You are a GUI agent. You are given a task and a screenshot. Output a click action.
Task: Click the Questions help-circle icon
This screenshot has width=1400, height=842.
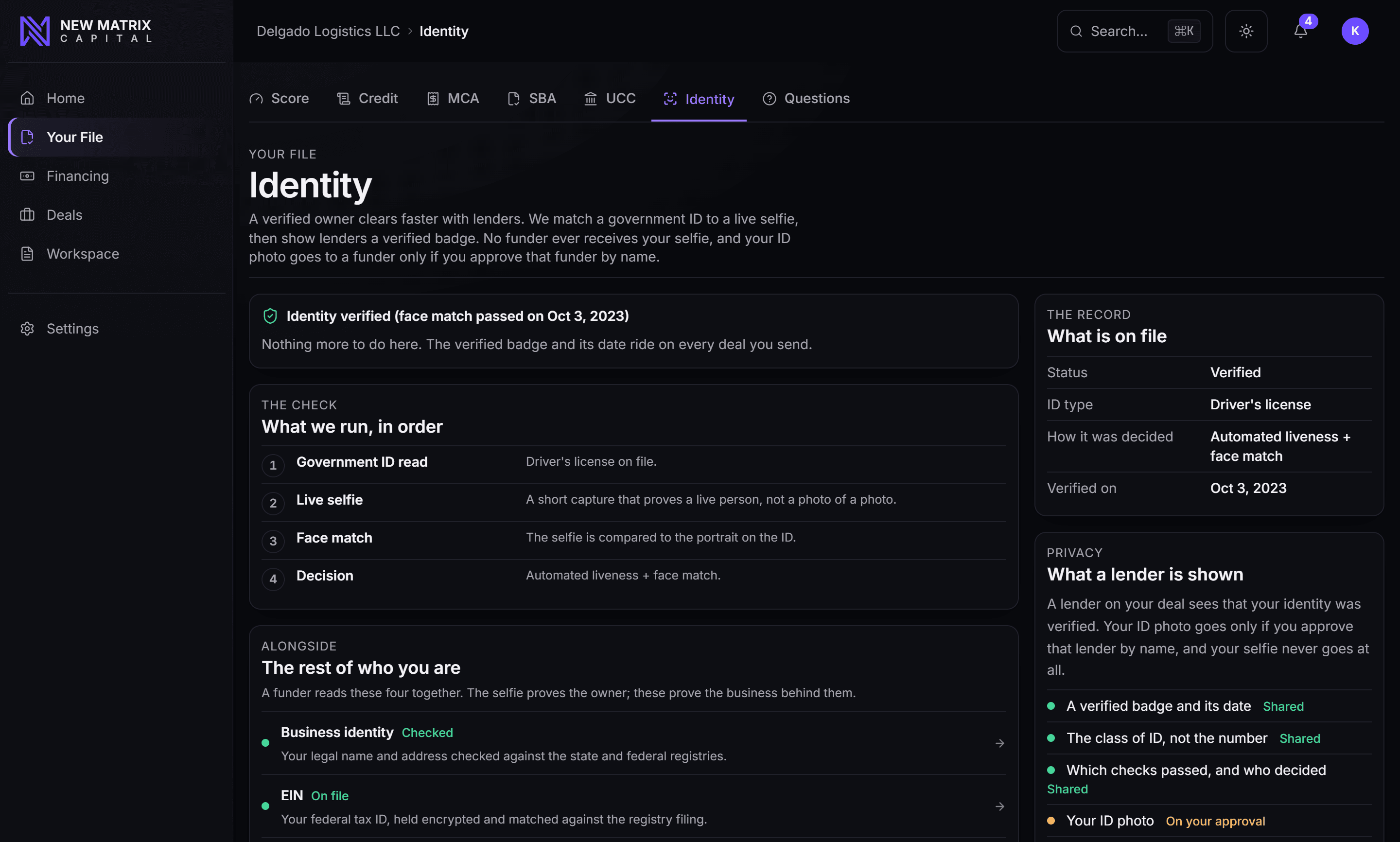point(769,99)
